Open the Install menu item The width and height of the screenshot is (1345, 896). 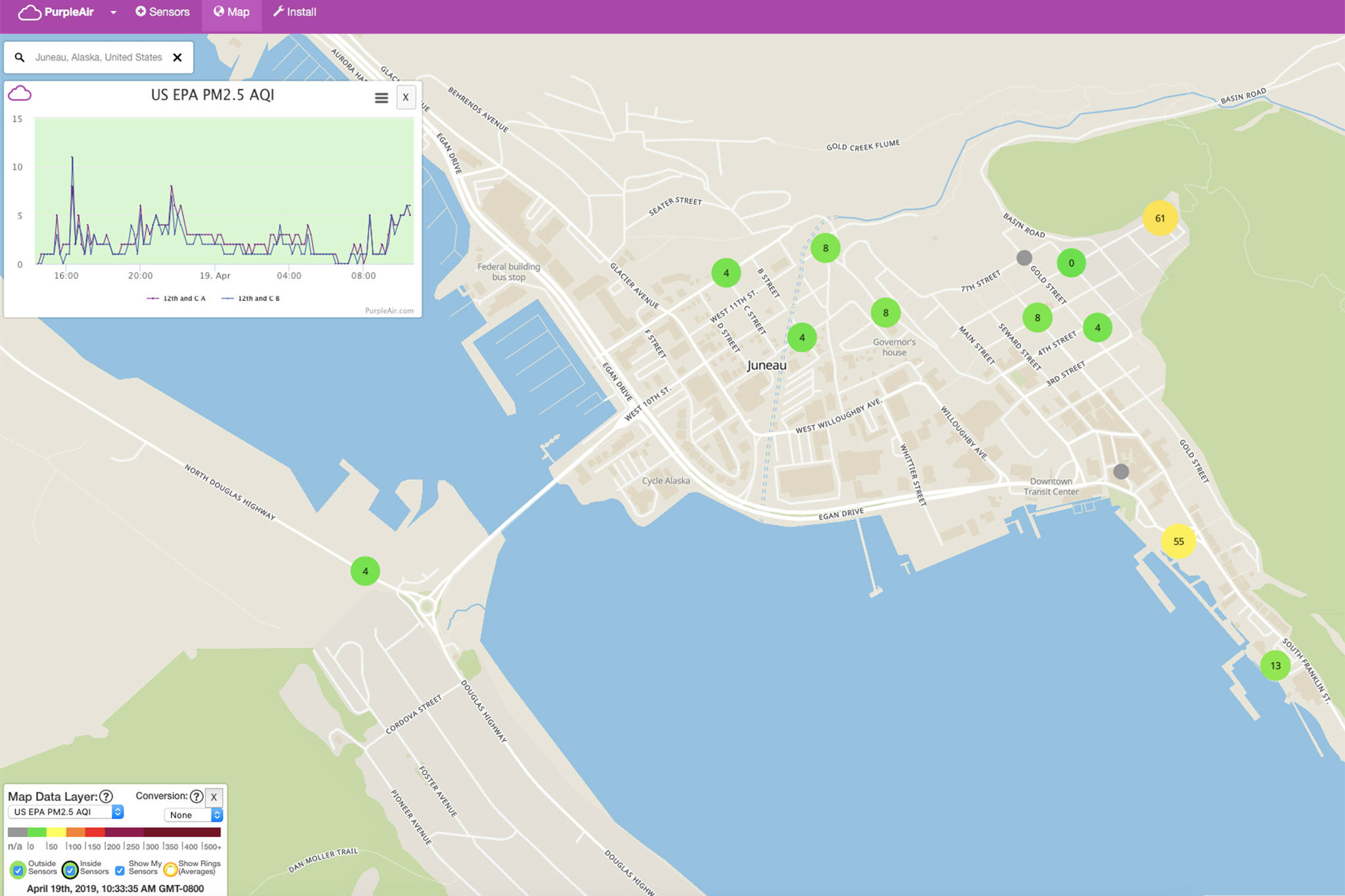[294, 12]
